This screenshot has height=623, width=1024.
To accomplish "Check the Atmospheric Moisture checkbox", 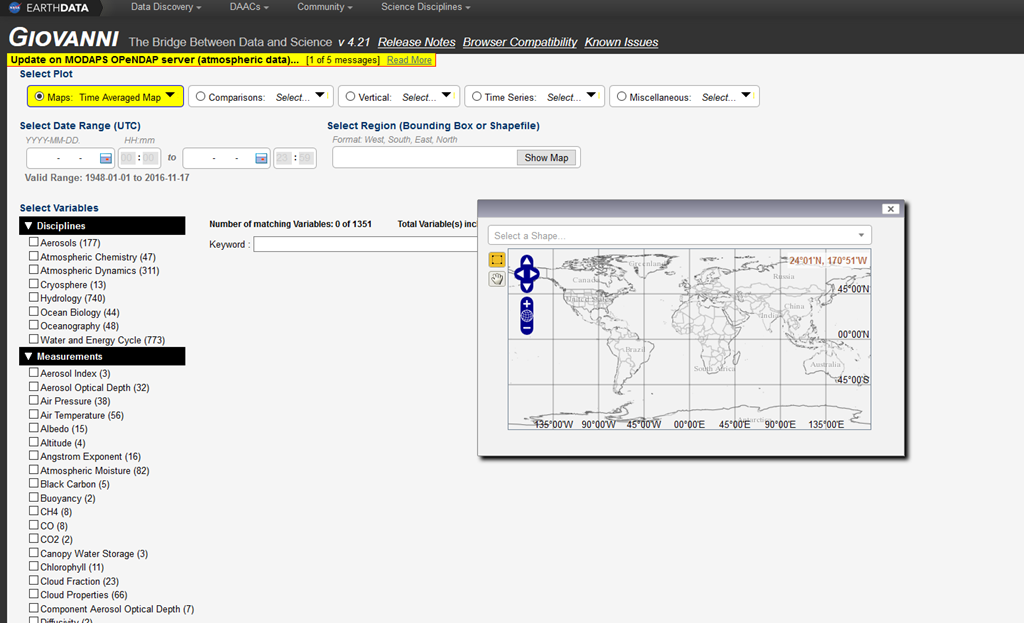I will pyautogui.click(x=33, y=470).
